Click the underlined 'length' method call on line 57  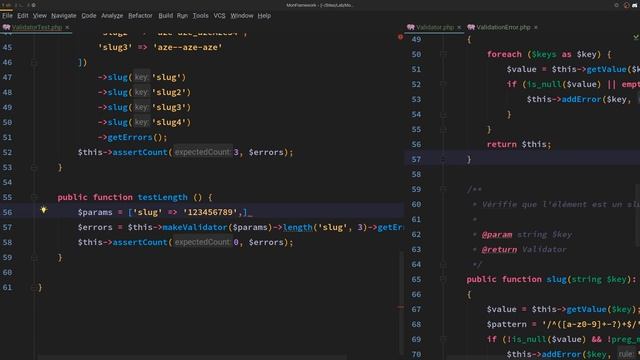tap(298, 227)
